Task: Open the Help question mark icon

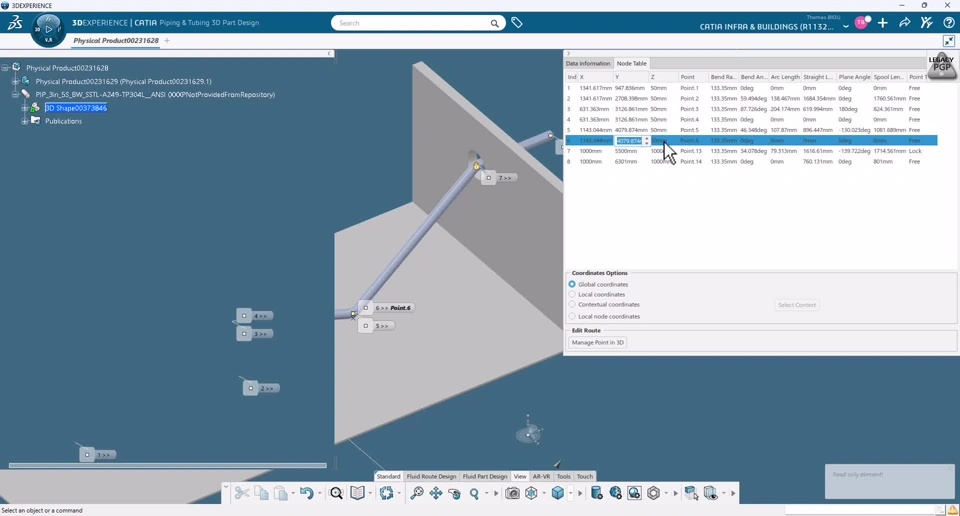Action: (948, 22)
